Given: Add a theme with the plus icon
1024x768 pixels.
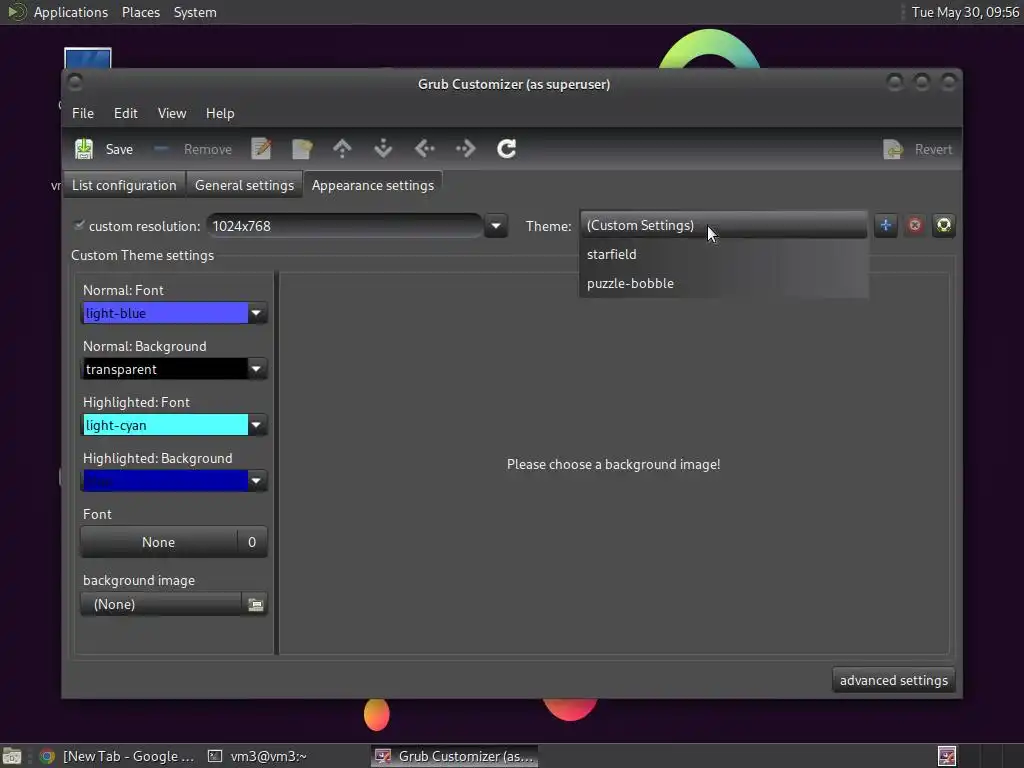Looking at the screenshot, I should [x=886, y=225].
